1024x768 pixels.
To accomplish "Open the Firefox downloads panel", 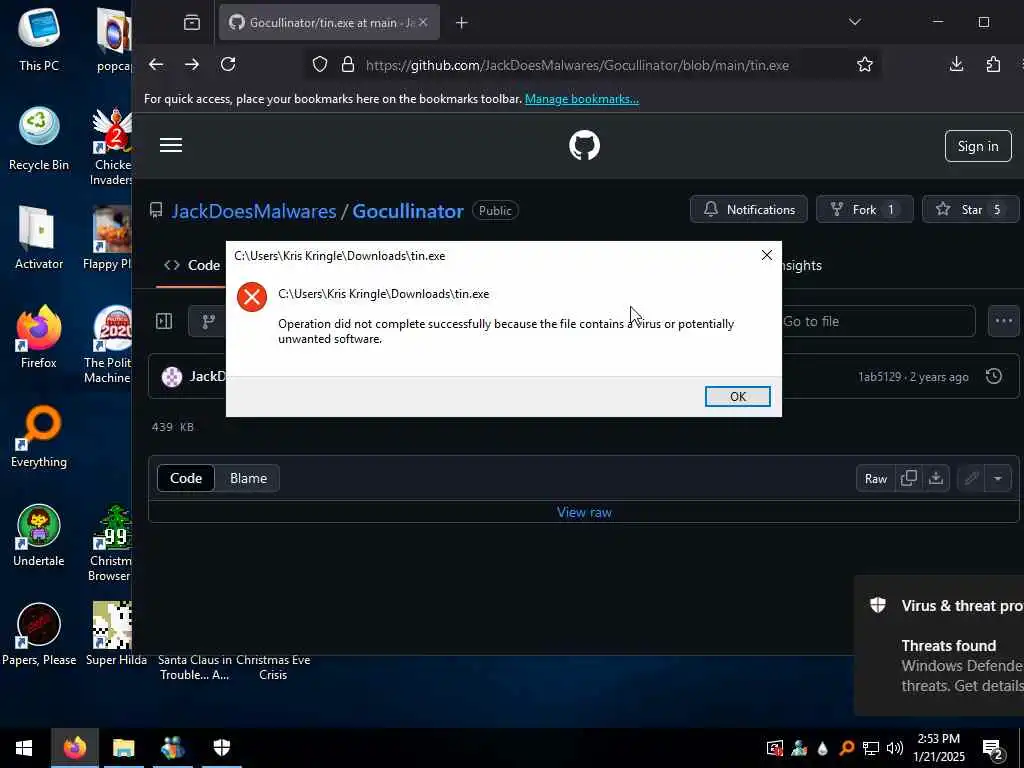I will 956,64.
